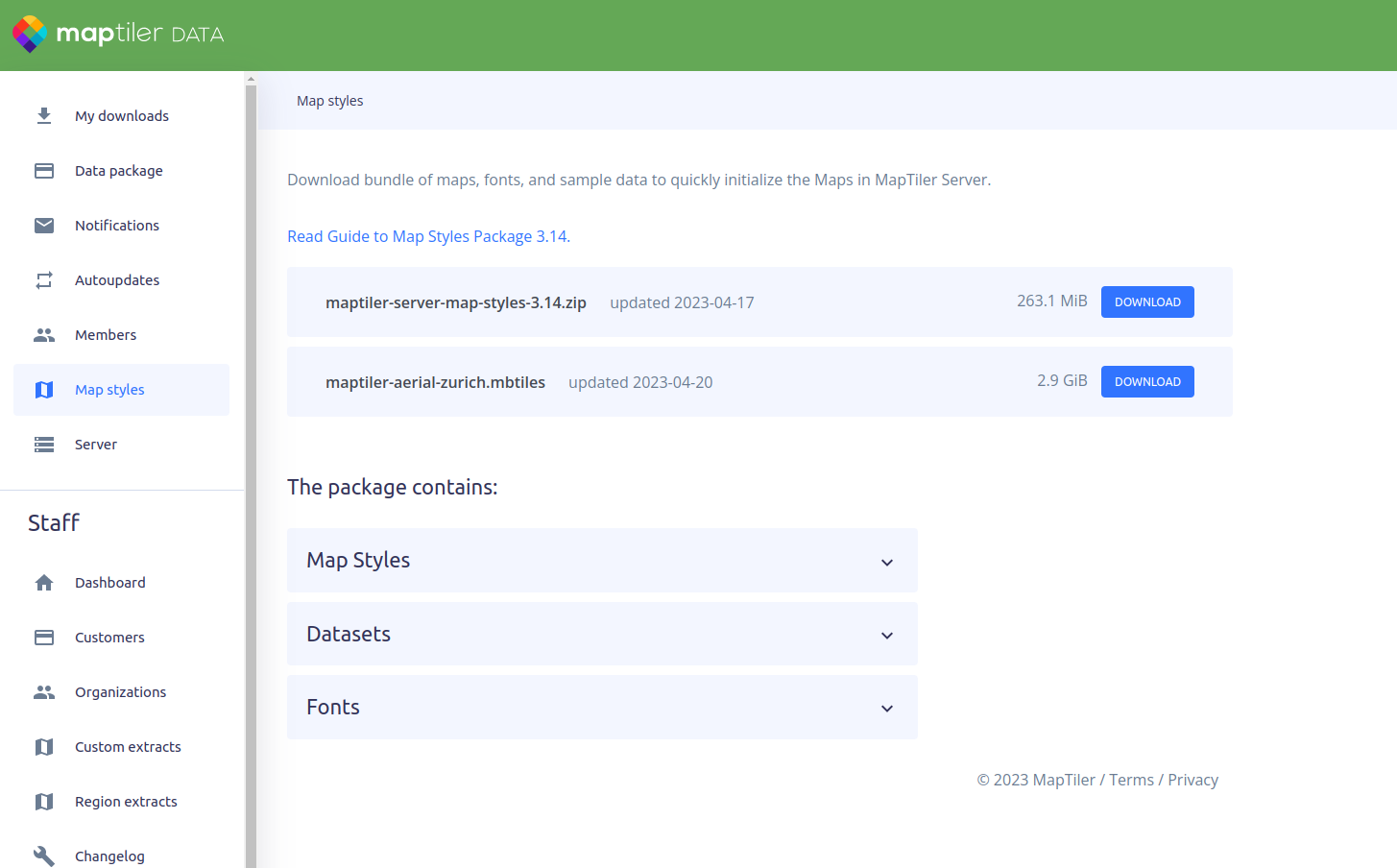
Task: Go to Customers under Staff
Action: pyautogui.click(x=122, y=638)
